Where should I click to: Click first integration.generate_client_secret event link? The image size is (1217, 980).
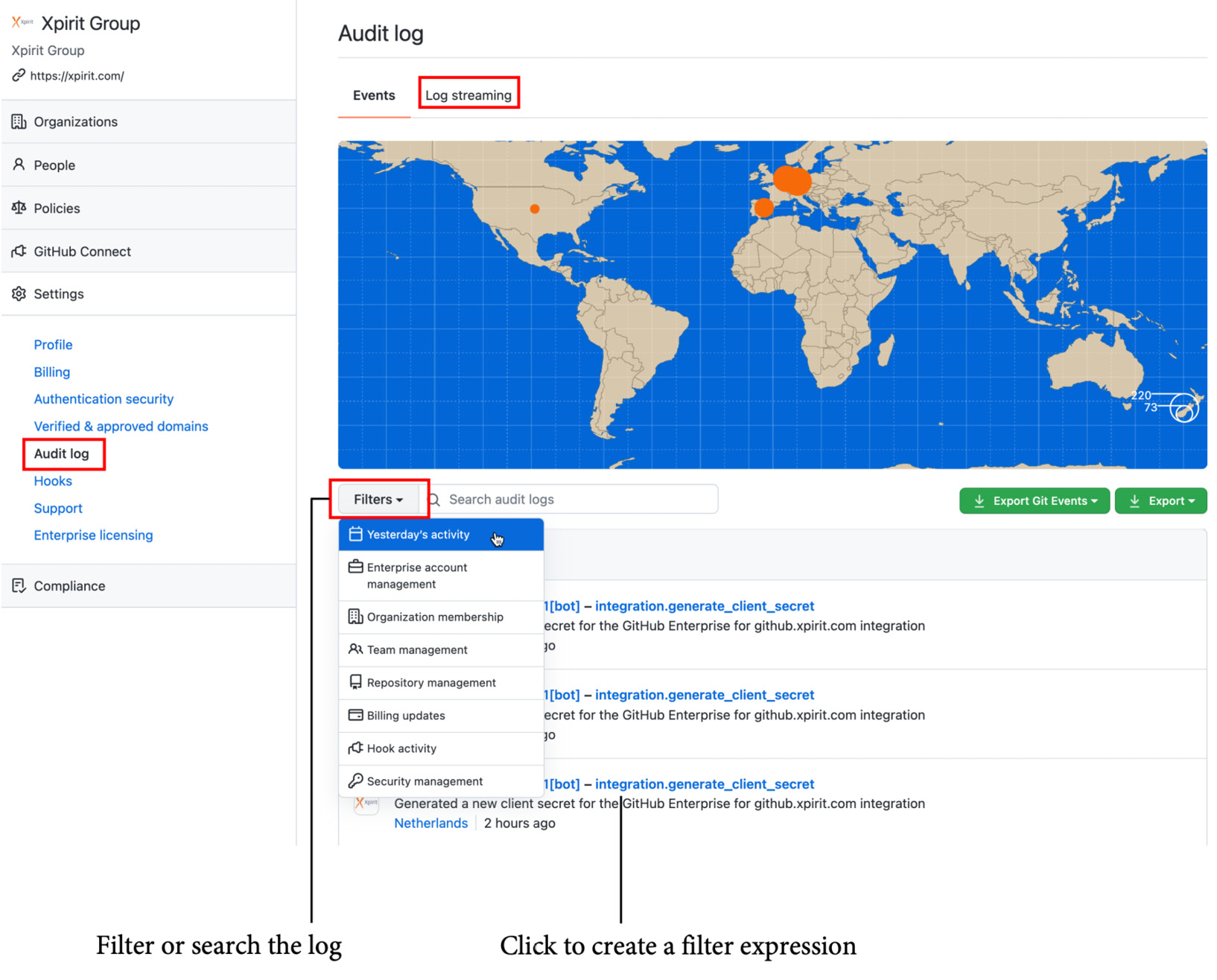pyautogui.click(x=705, y=606)
